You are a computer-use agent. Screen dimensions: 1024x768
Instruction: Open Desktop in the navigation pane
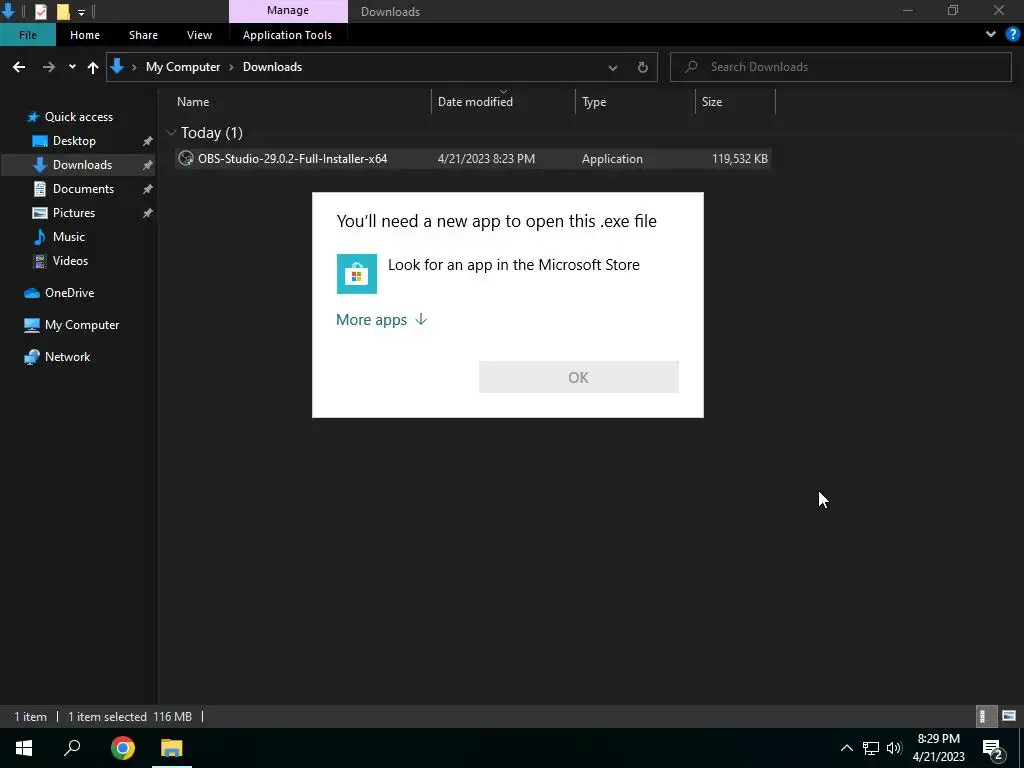pos(74,141)
